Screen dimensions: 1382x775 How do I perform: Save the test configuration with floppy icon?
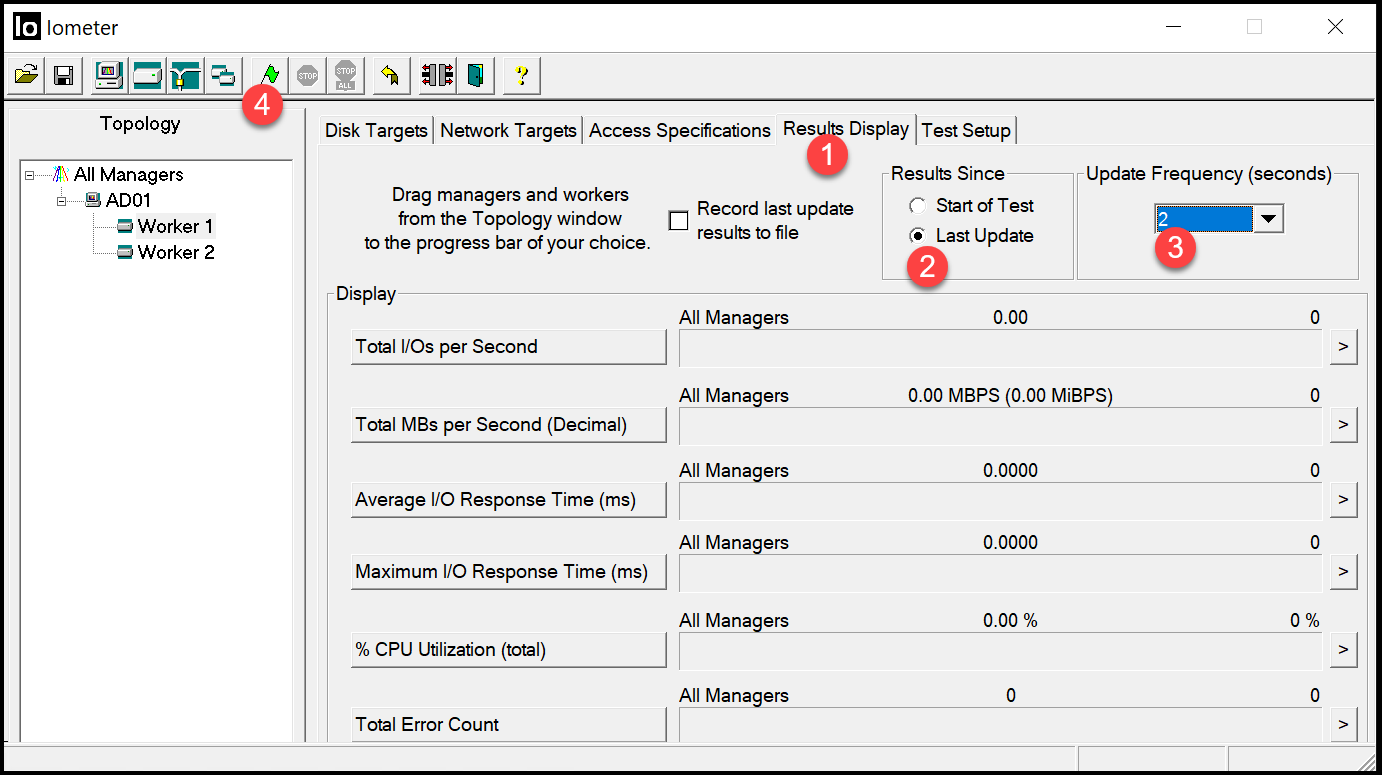point(63,75)
